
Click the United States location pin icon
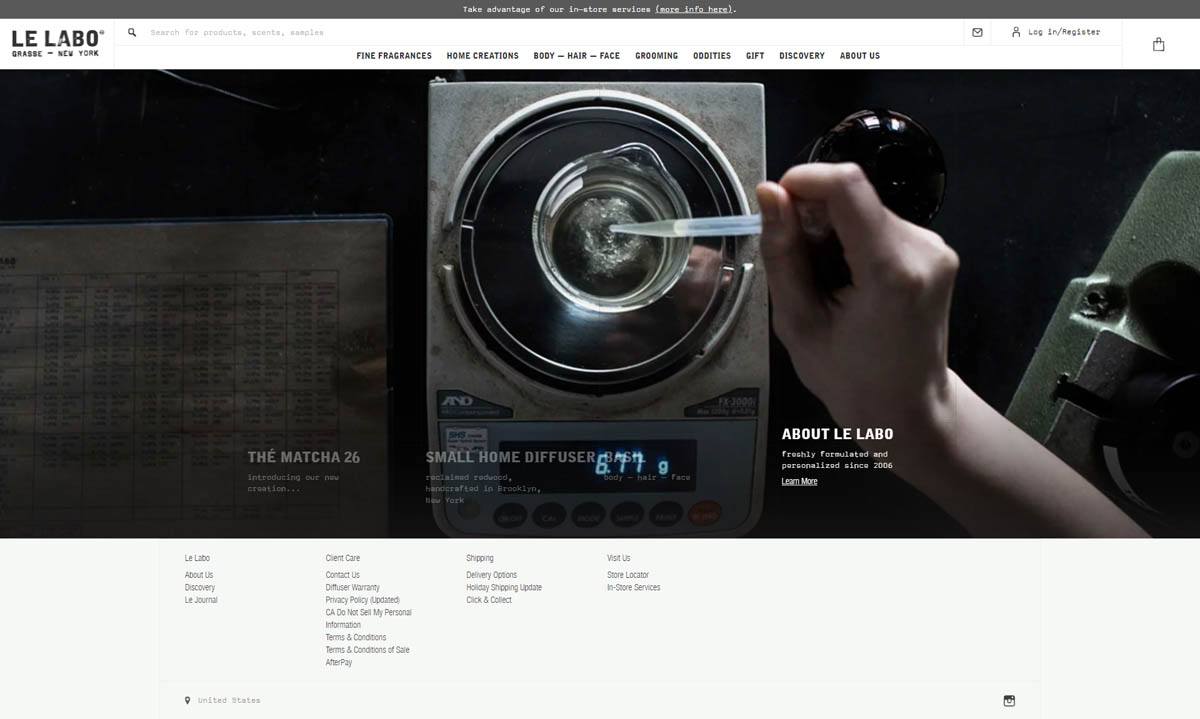[x=186, y=700]
